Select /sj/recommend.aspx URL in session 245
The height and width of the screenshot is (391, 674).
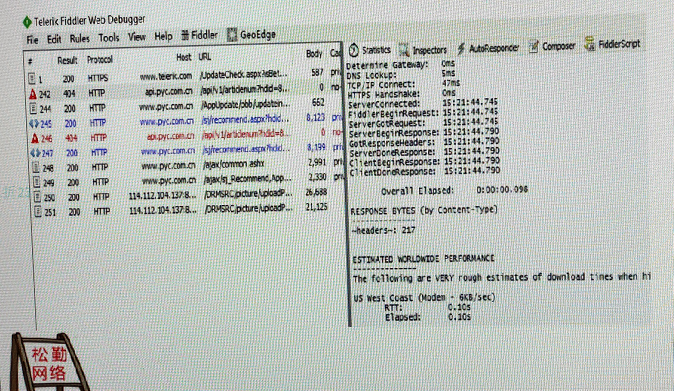point(245,119)
